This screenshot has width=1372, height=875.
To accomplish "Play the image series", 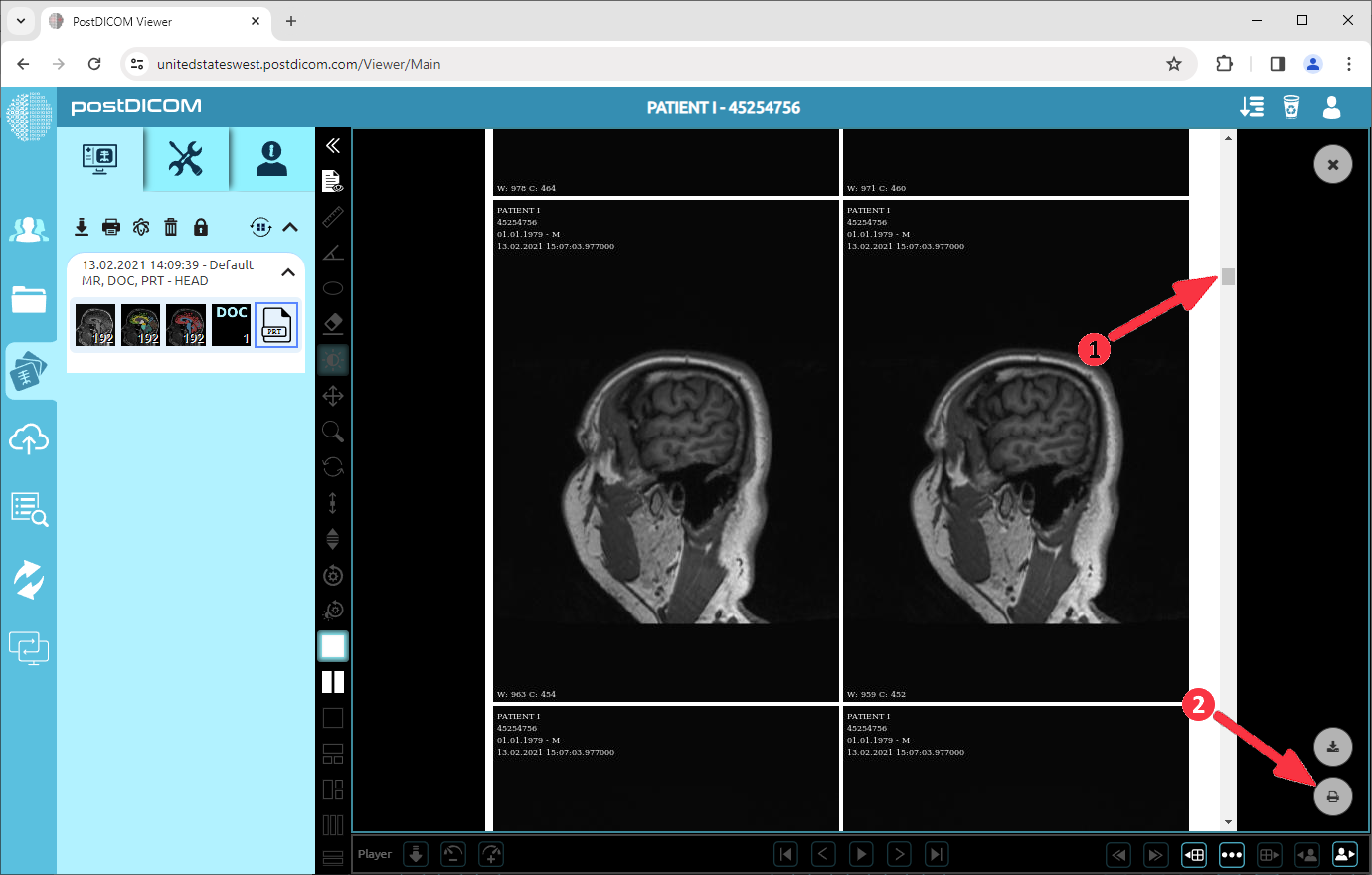I will [860, 853].
